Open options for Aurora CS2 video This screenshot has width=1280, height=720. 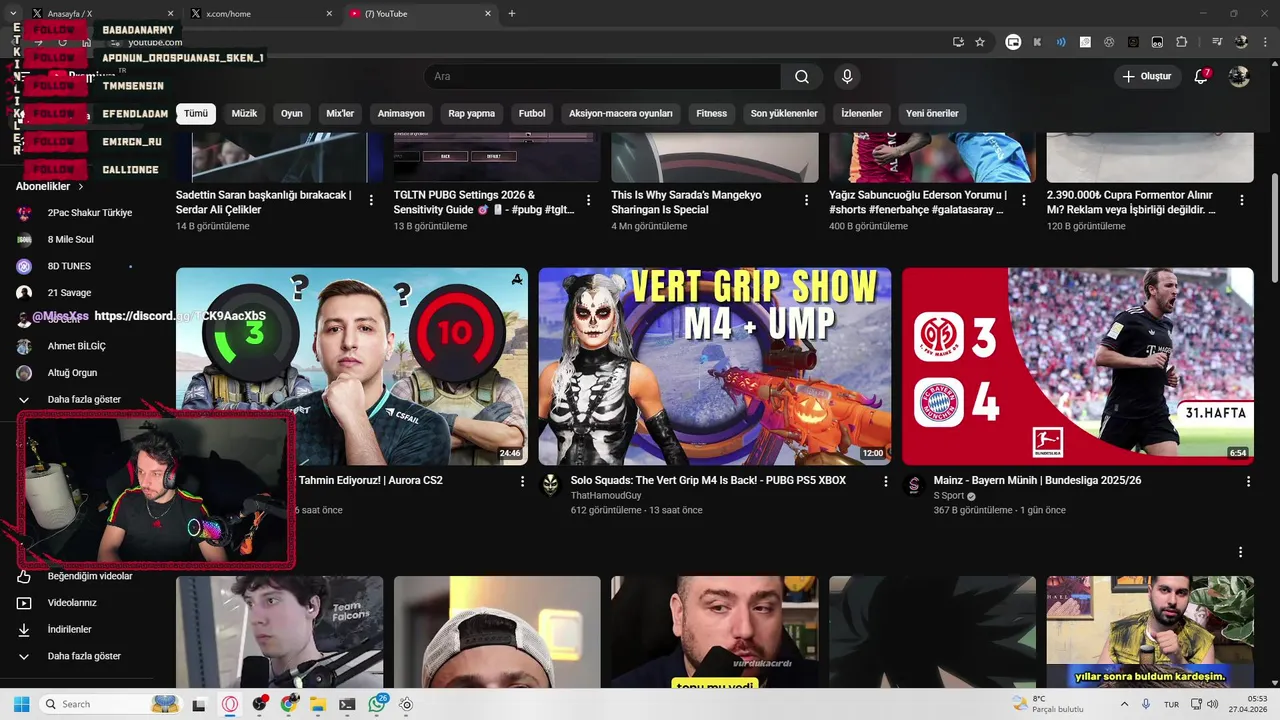coord(522,482)
